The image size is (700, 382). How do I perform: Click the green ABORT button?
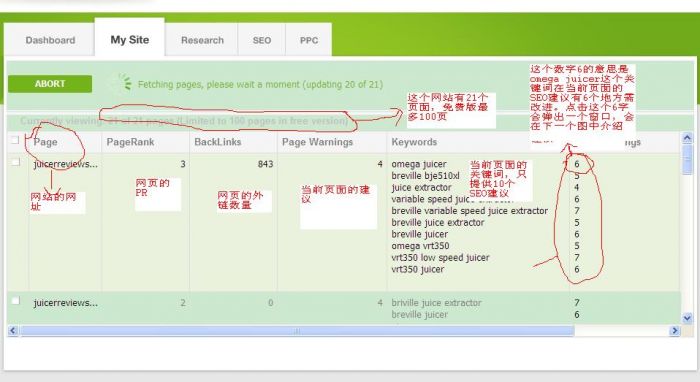click(50, 84)
